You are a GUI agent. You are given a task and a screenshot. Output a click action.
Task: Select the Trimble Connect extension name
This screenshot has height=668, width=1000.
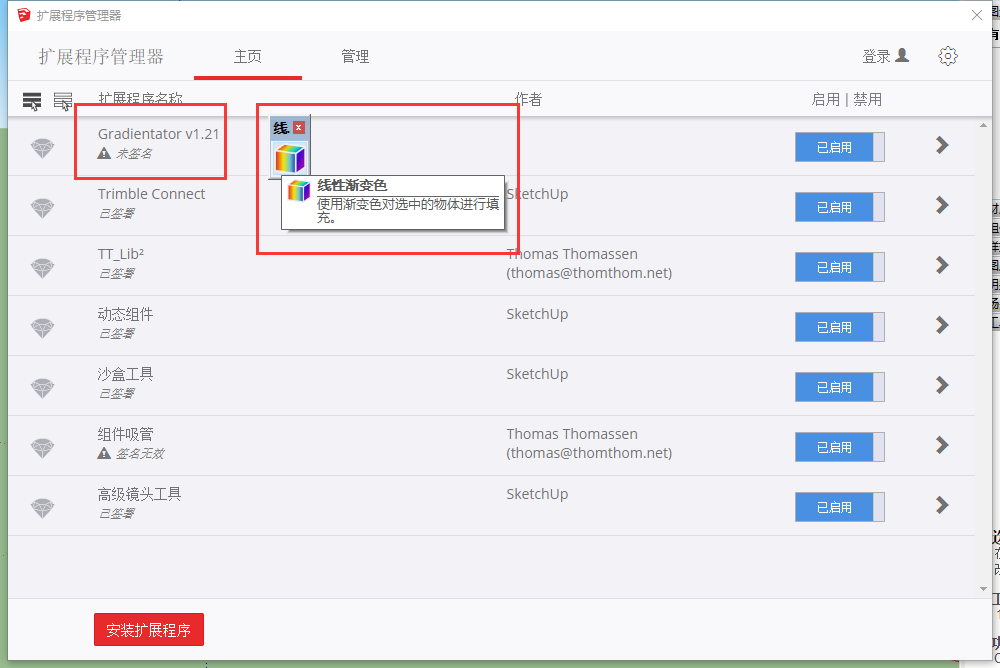[151, 194]
